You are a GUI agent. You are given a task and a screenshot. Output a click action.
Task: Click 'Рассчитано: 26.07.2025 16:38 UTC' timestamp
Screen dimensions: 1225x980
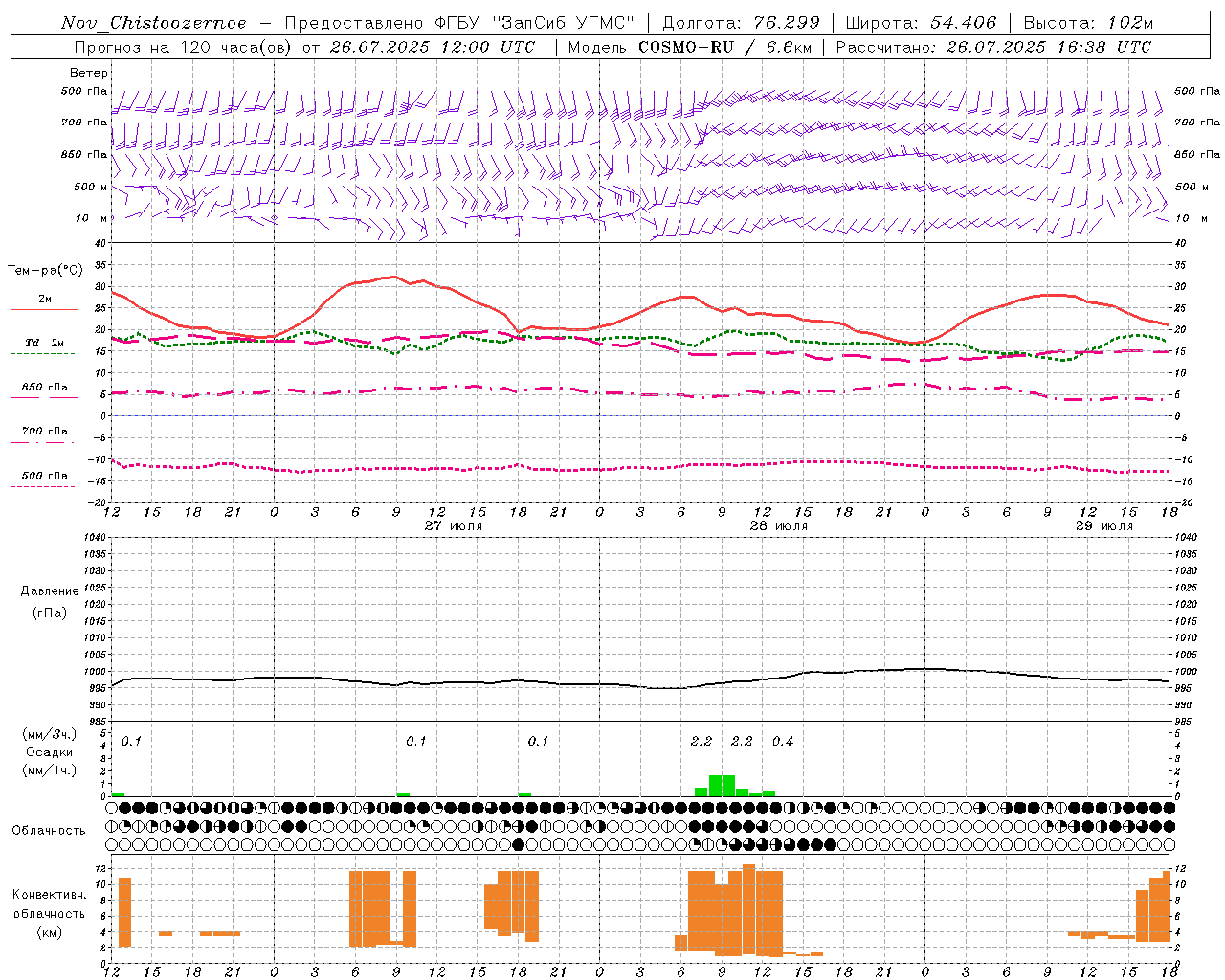pyautogui.click(x=993, y=47)
